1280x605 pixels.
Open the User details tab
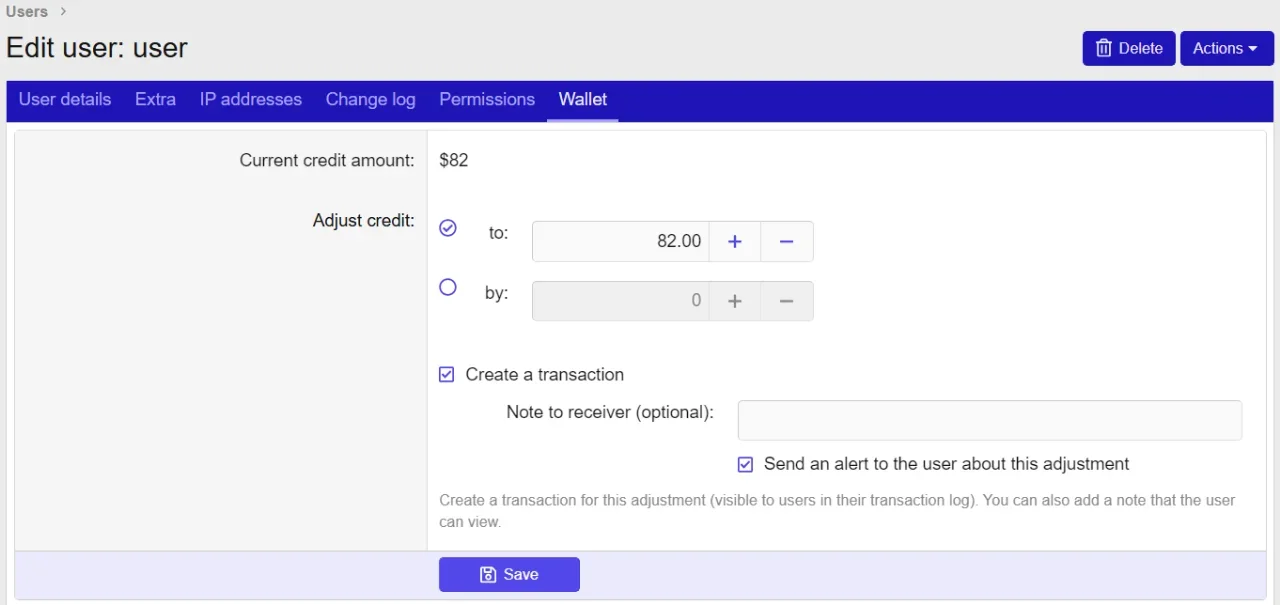pyautogui.click(x=65, y=99)
